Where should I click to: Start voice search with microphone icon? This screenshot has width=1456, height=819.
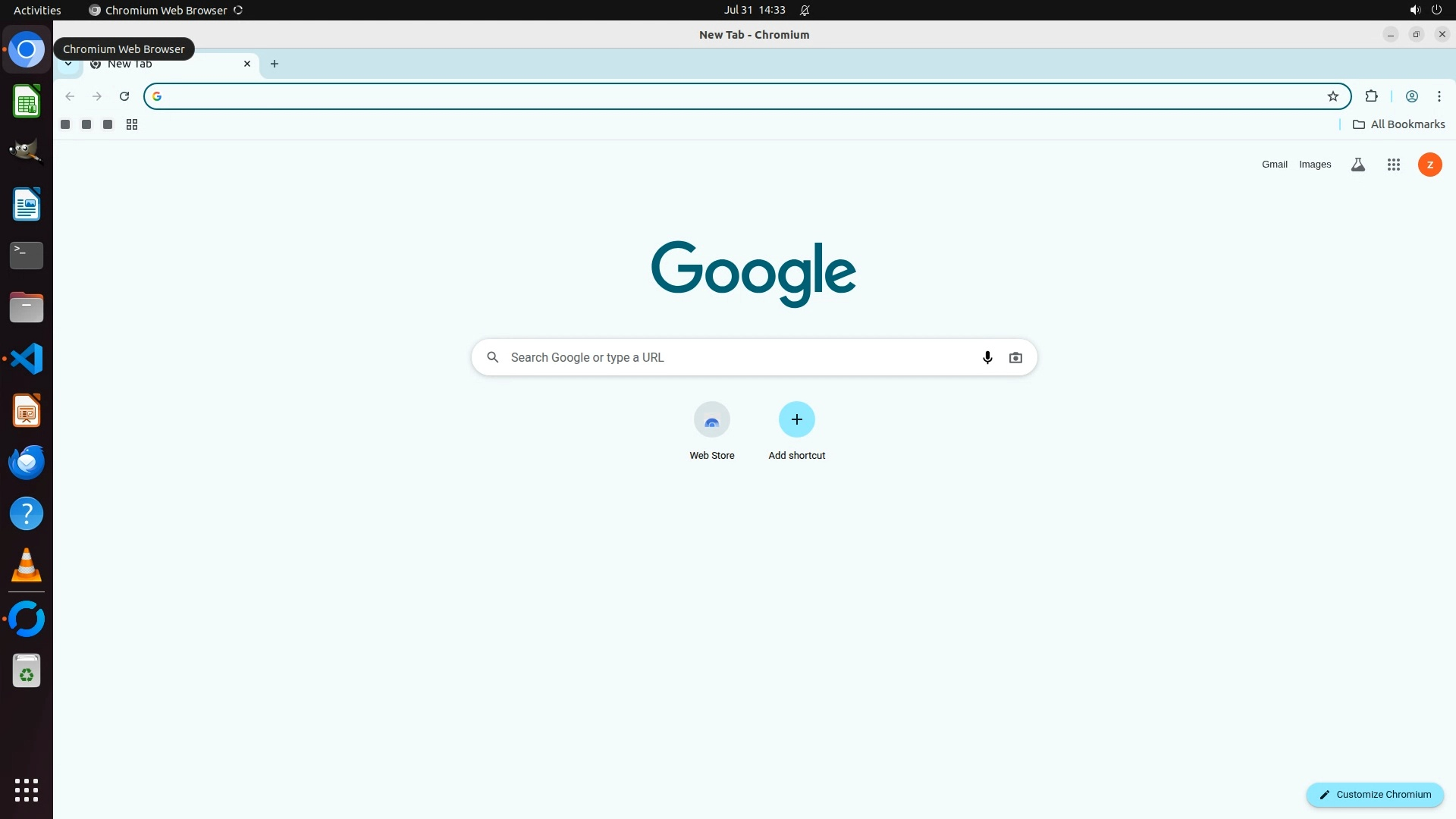(x=987, y=357)
